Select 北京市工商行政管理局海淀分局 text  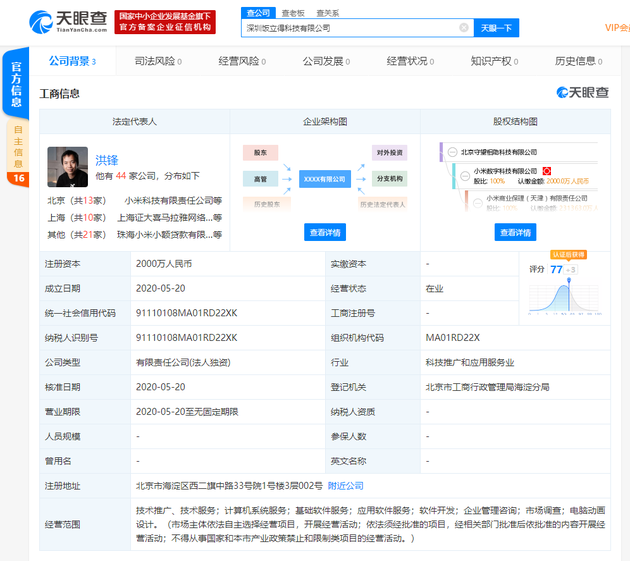tap(487, 387)
